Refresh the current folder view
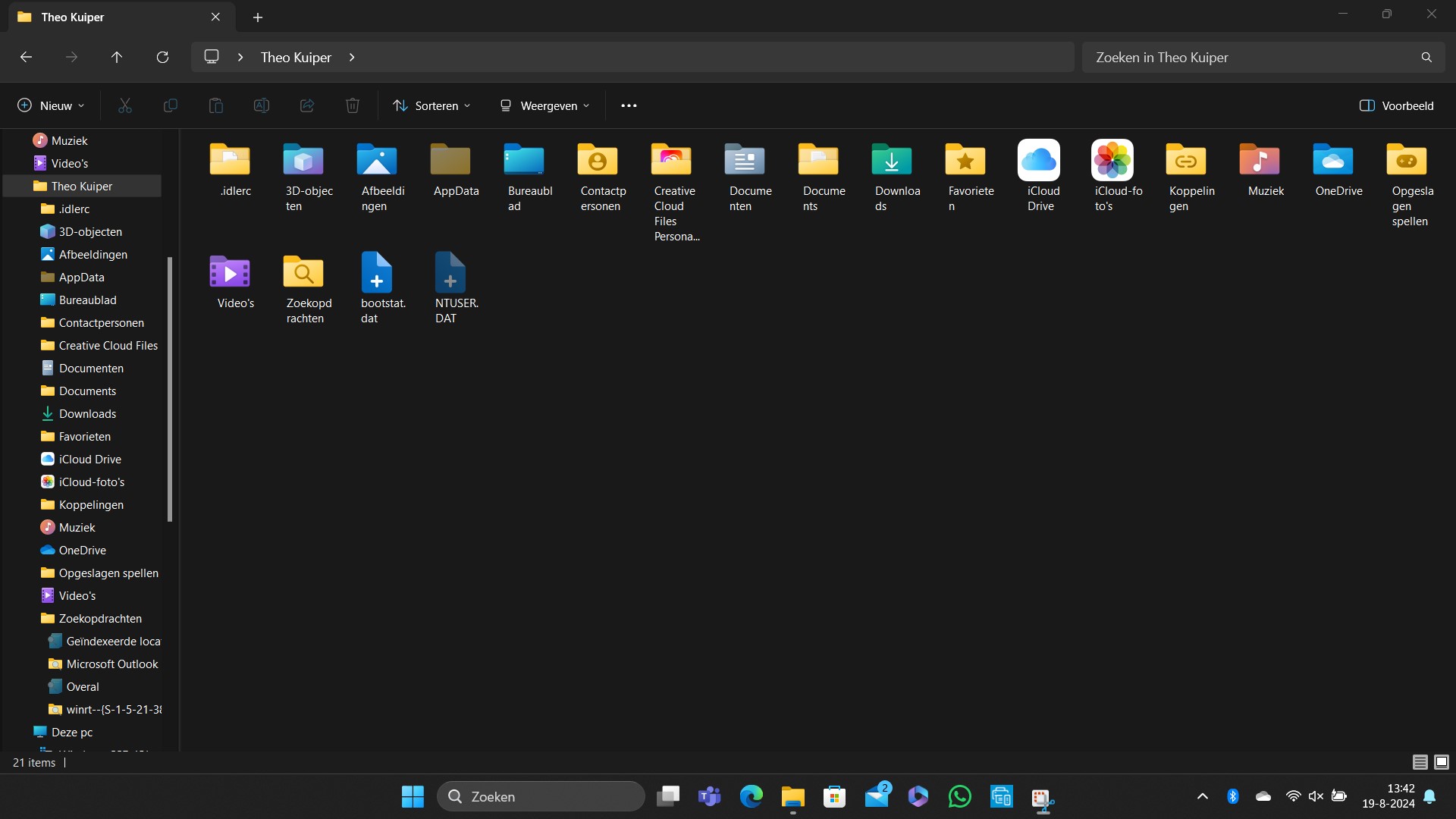The height and width of the screenshot is (819, 1456). pyautogui.click(x=162, y=57)
